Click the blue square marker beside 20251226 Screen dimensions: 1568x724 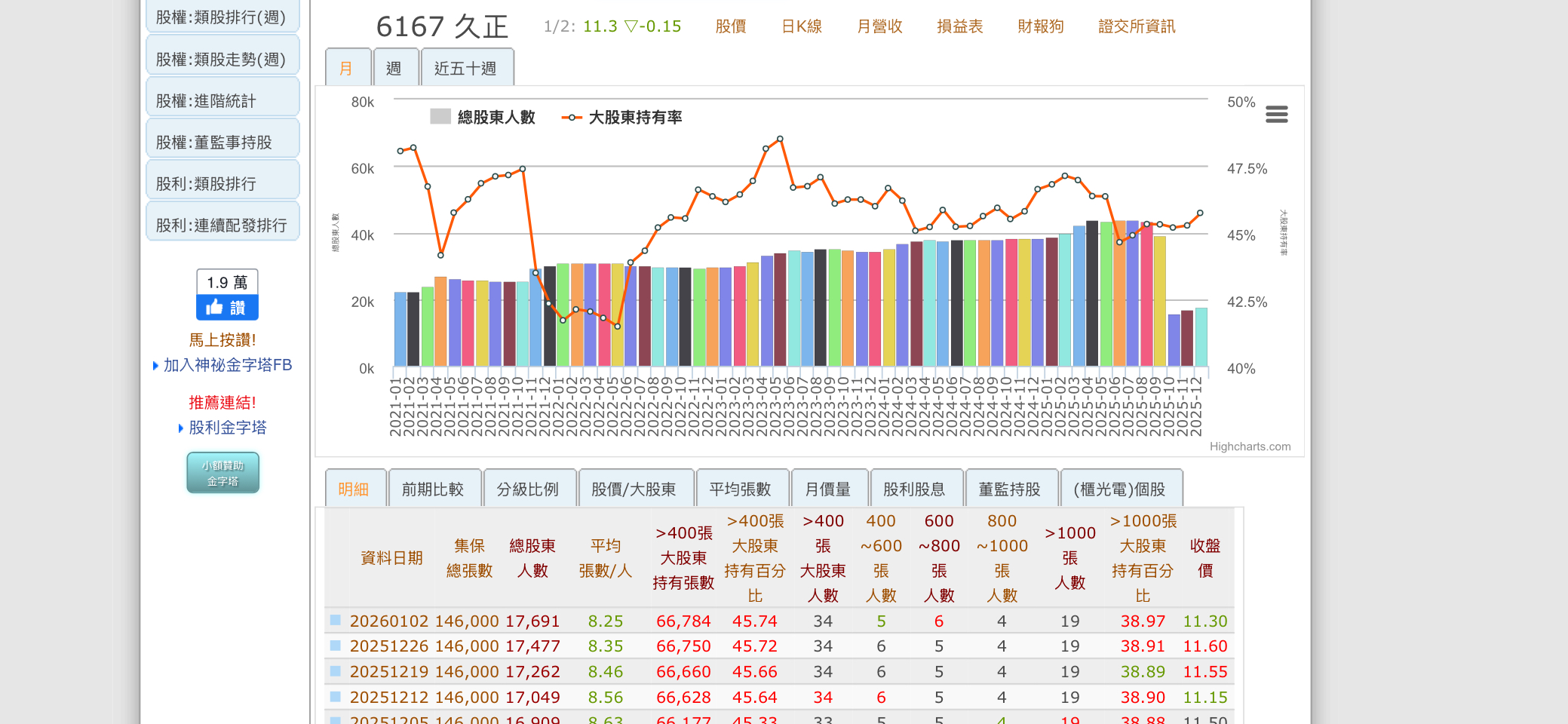click(336, 646)
